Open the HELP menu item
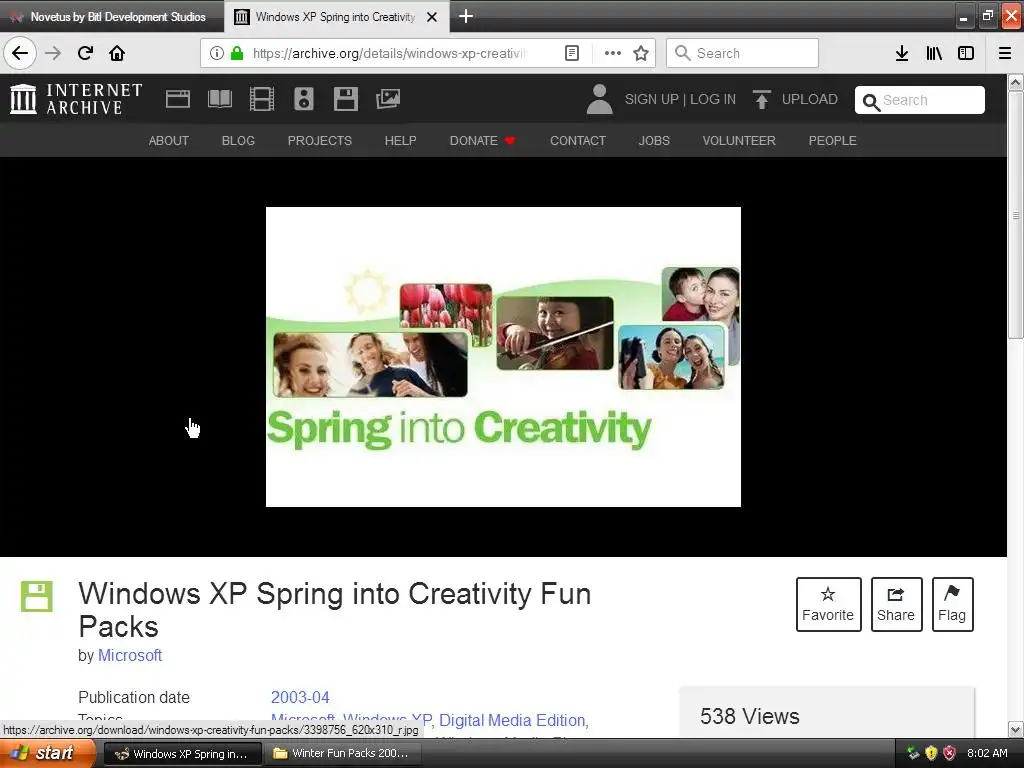The image size is (1024, 768). click(x=400, y=140)
